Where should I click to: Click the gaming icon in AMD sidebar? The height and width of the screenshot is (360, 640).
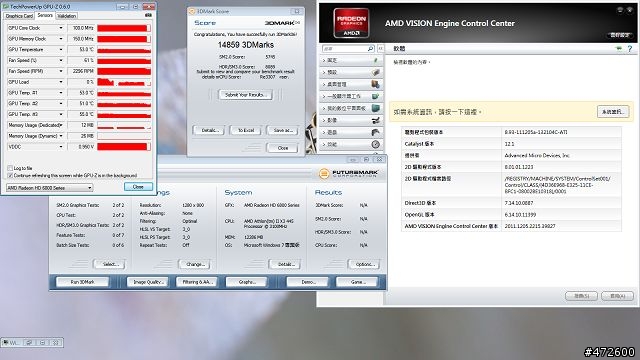coord(376,132)
